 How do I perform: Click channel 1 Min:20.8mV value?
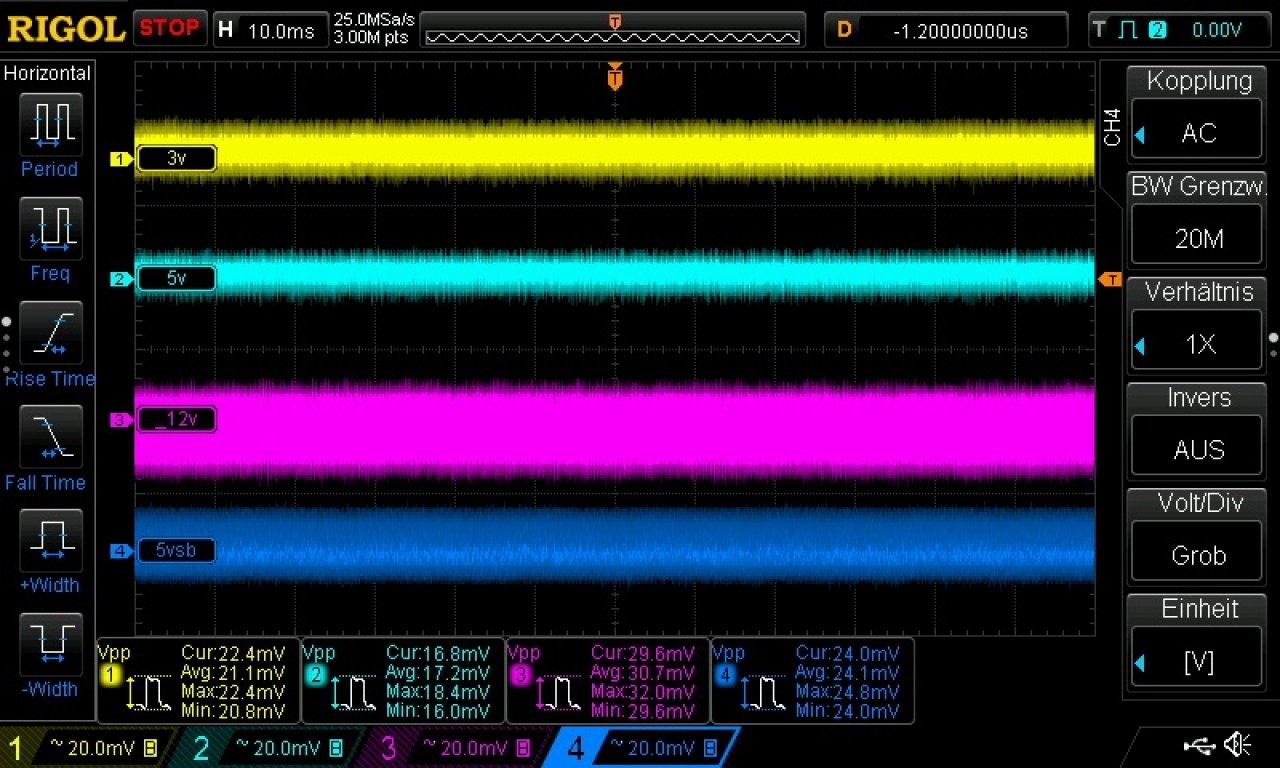pos(233,712)
